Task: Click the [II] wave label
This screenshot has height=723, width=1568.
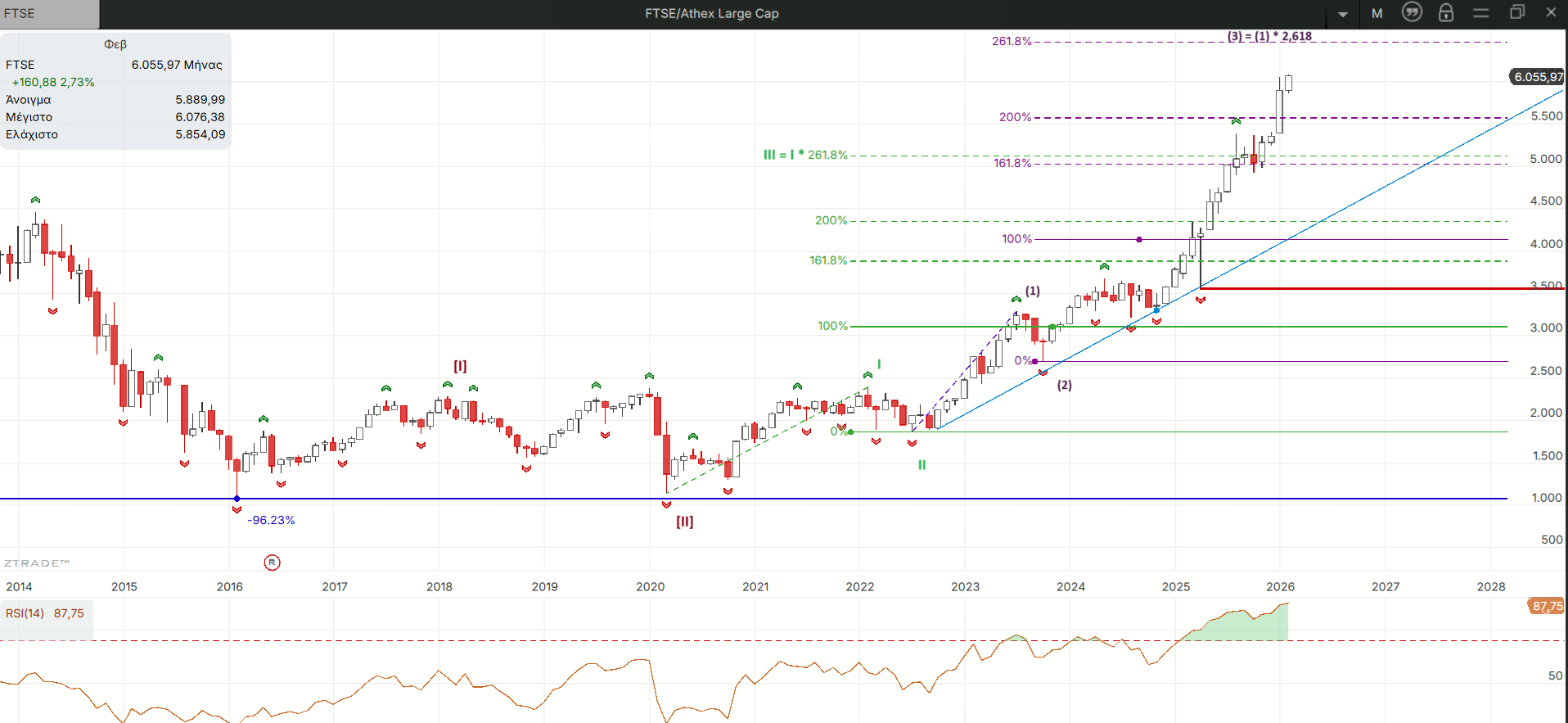Action: [684, 522]
